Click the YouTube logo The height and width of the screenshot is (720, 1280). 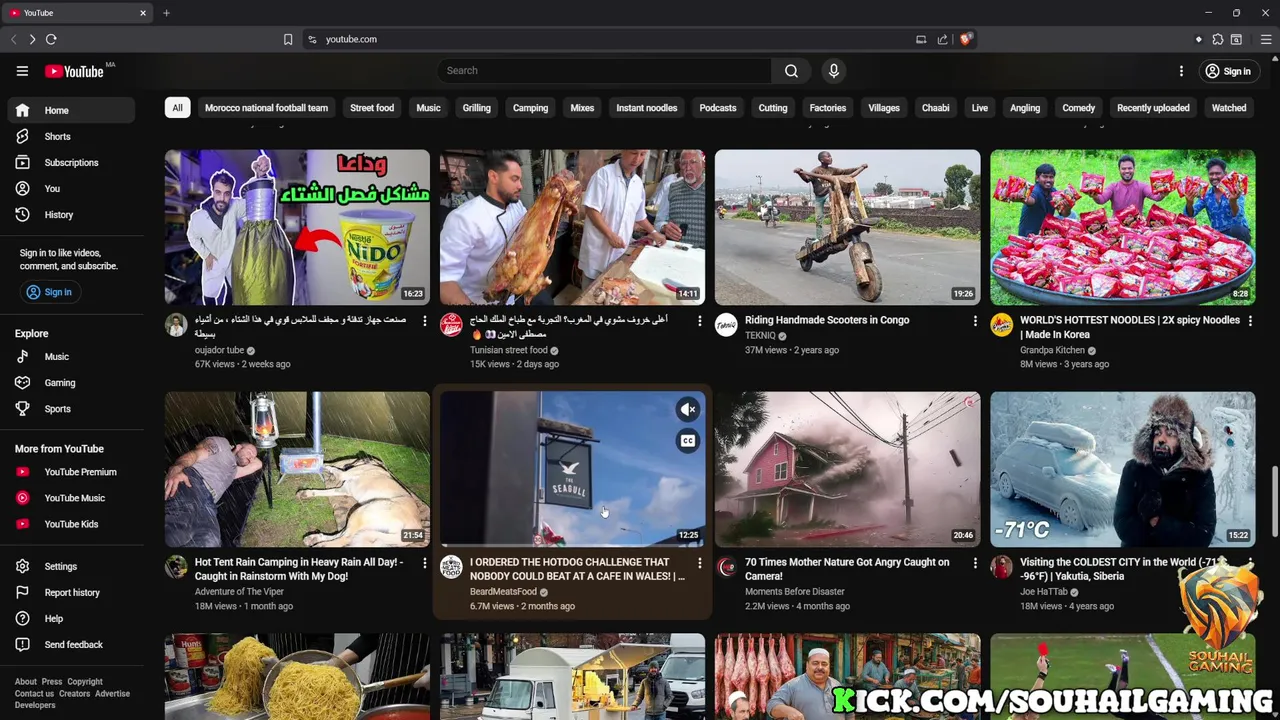[x=75, y=71]
